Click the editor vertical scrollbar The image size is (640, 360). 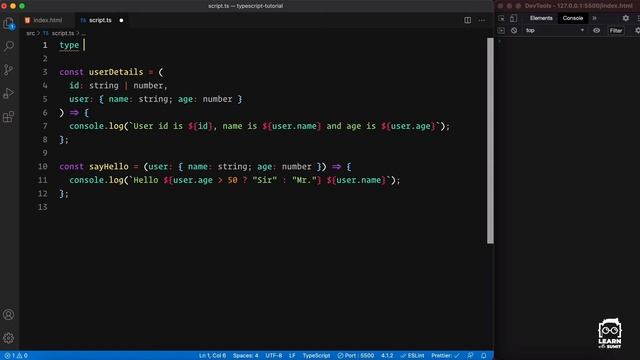[490, 141]
